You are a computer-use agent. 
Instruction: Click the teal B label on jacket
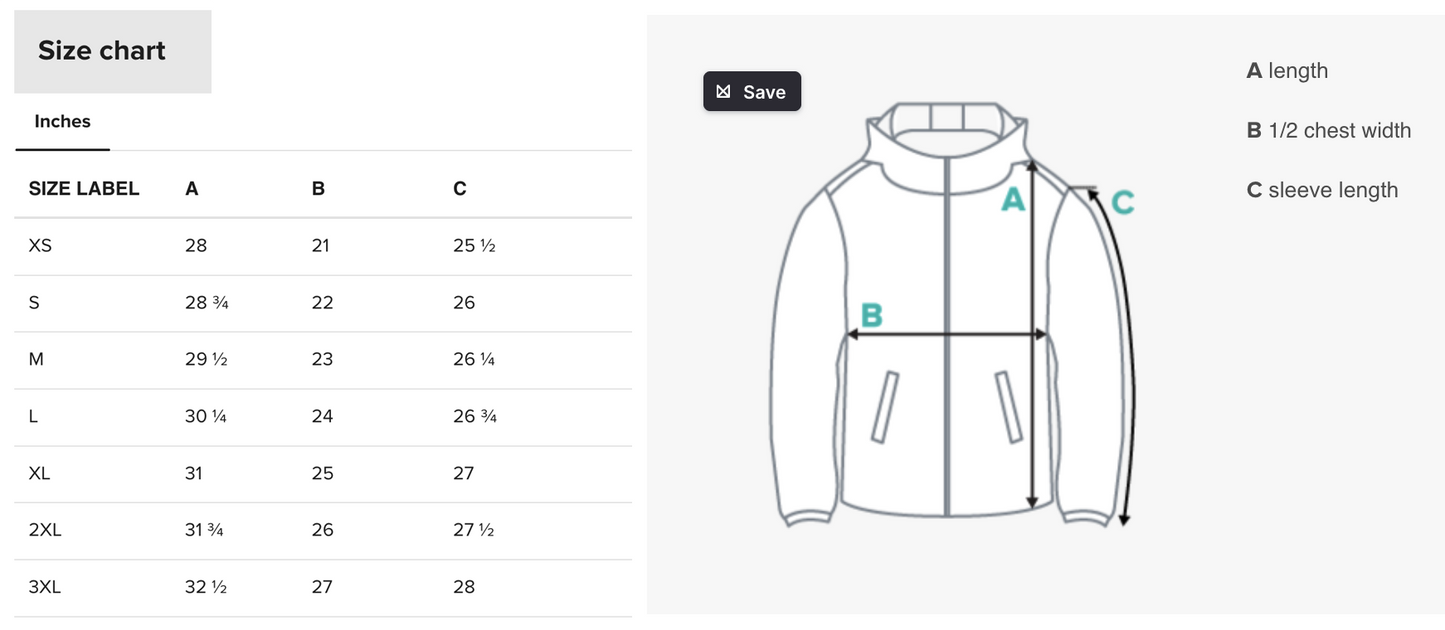(872, 316)
